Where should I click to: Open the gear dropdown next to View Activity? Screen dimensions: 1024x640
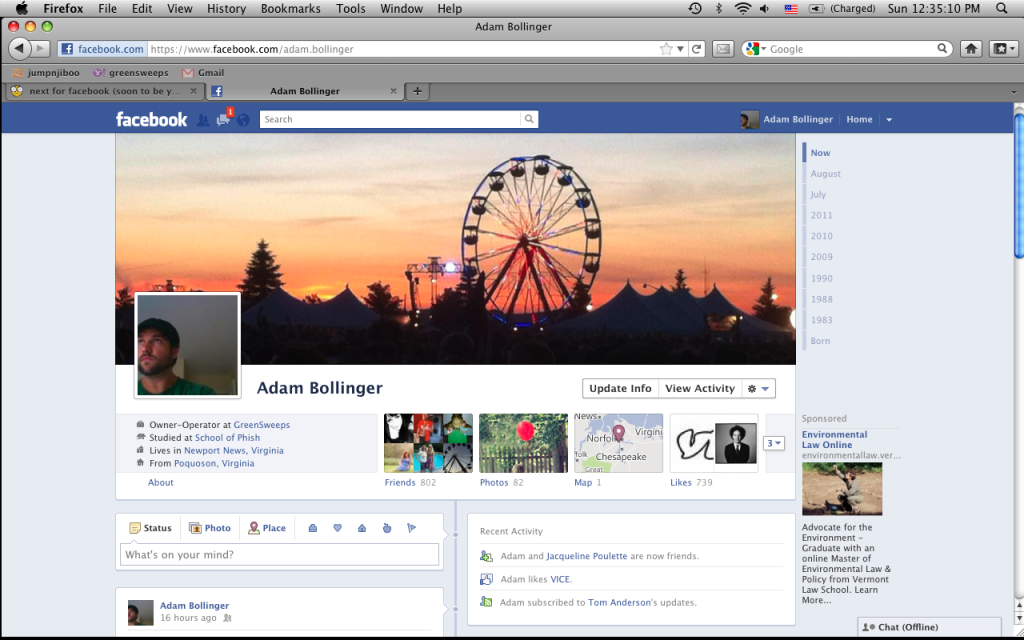click(758, 389)
